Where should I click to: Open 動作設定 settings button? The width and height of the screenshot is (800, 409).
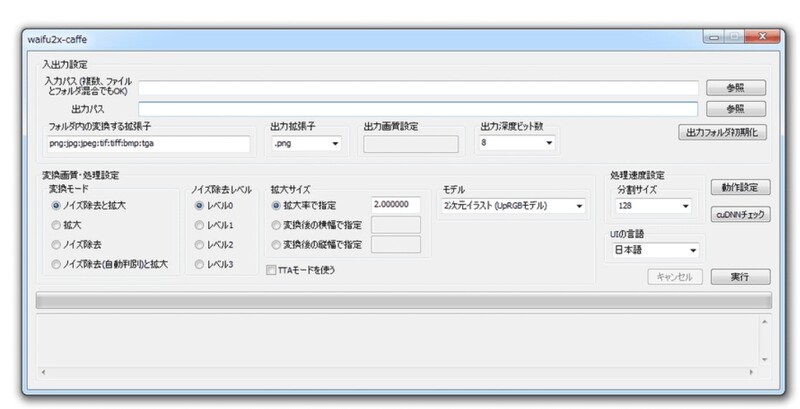(x=740, y=187)
